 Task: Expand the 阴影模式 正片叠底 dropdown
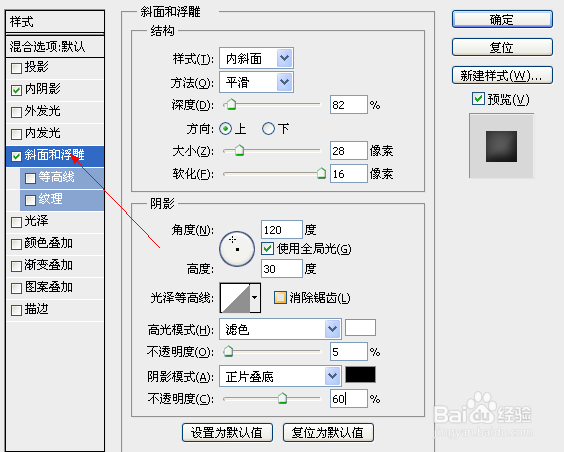[x=280, y=376]
